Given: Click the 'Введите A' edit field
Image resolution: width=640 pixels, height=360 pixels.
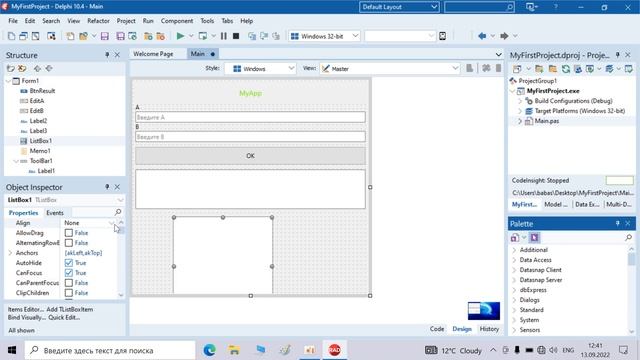Looking at the screenshot, I should click(250, 117).
